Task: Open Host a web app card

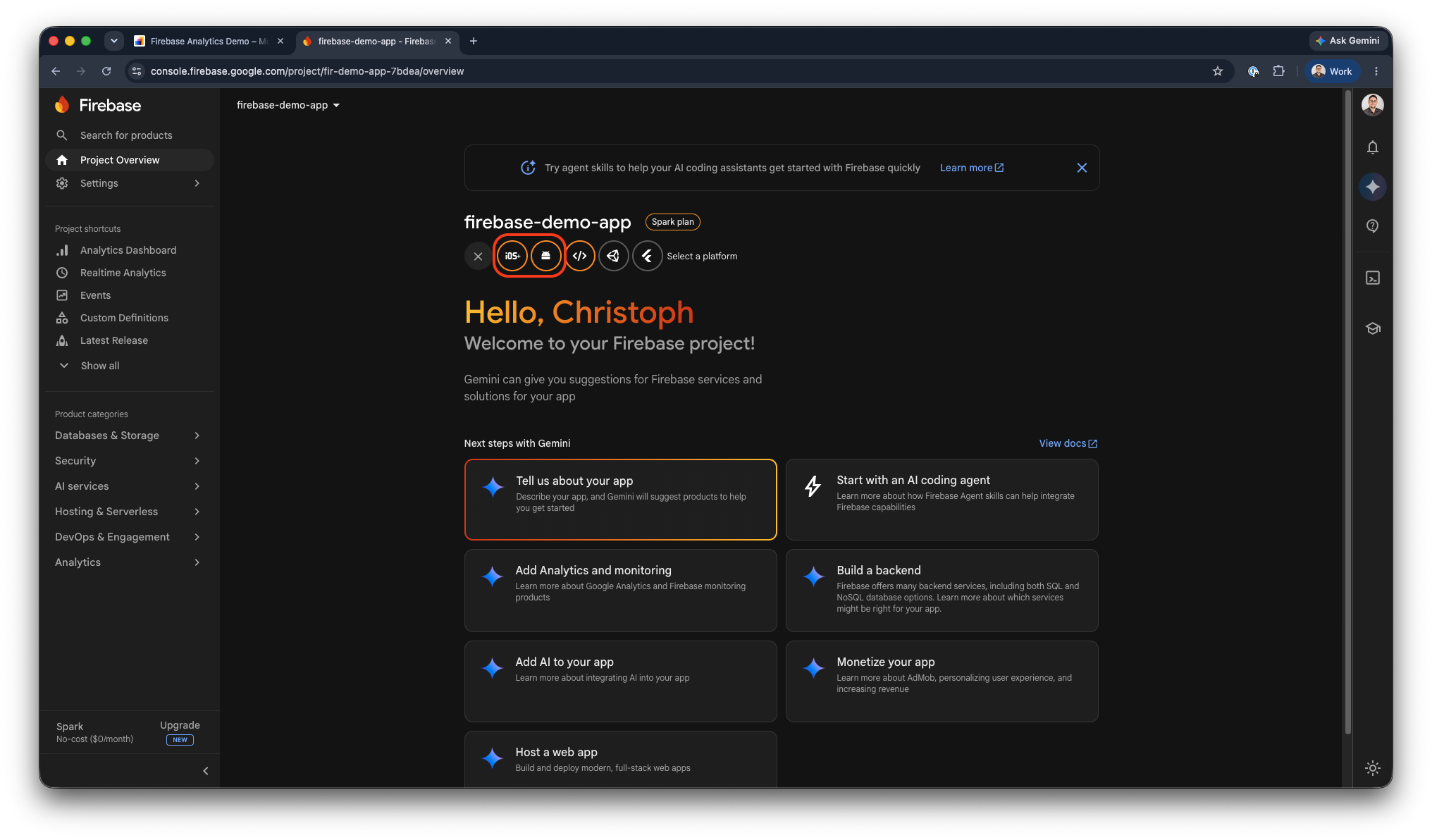Action: pos(620,760)
